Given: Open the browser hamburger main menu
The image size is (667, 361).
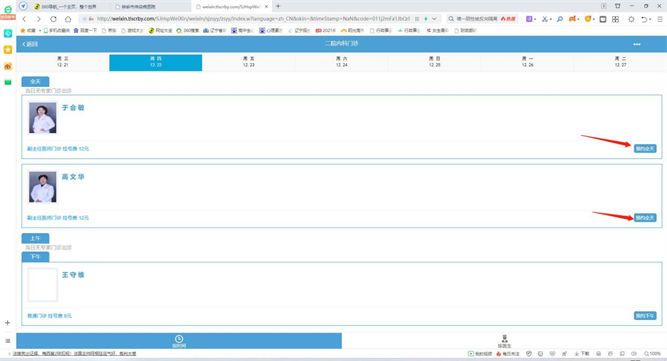Looking at the screenshot, I should (x=660, y=19).
